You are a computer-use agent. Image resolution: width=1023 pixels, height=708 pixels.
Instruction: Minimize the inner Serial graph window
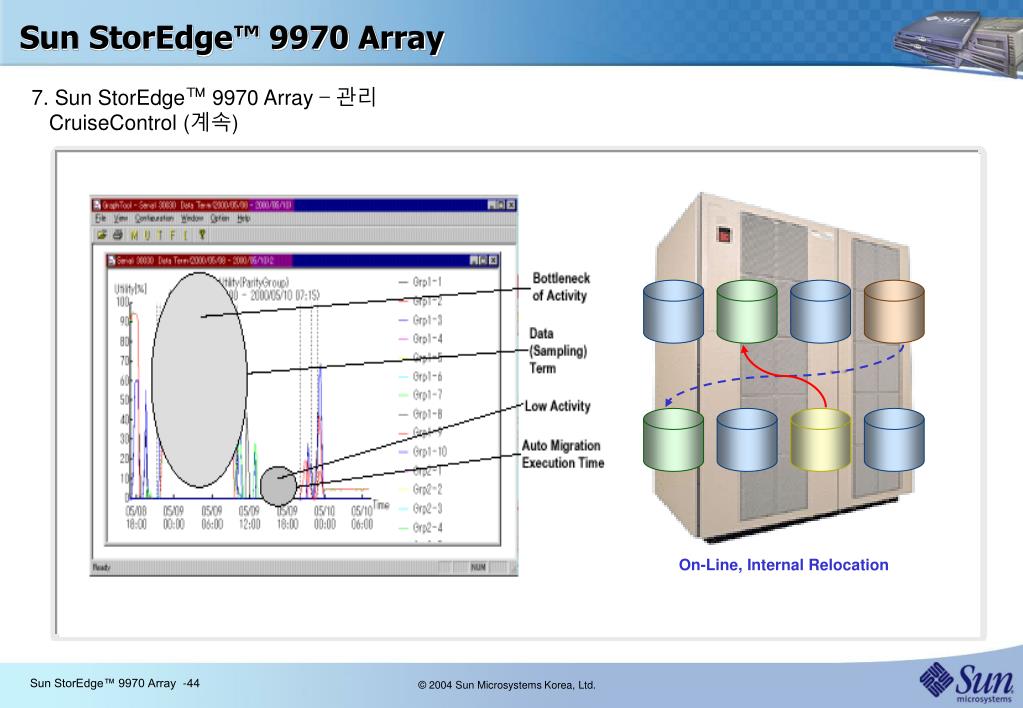pos(474,260)
